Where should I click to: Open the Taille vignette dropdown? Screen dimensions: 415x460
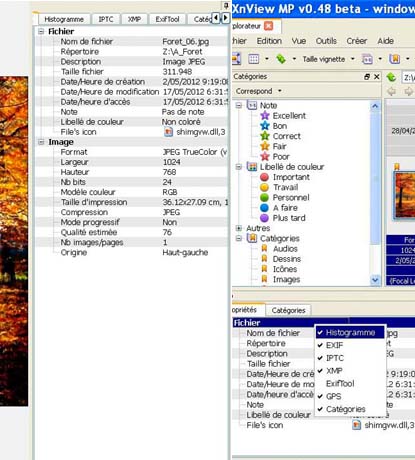click(353, 59)
